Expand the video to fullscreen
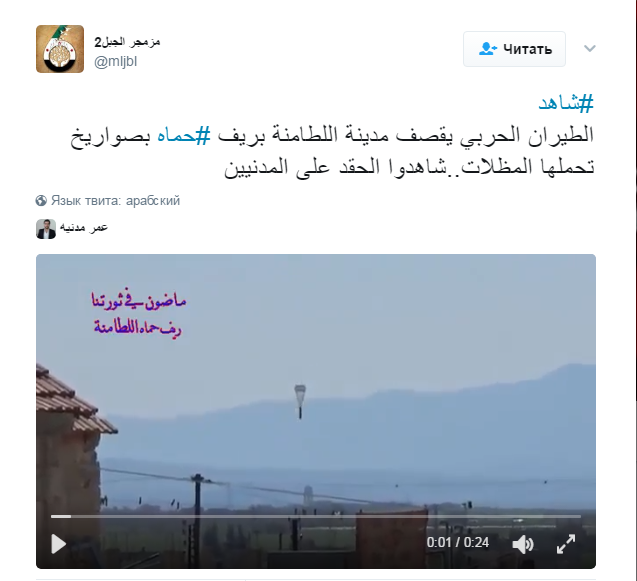 click(566, 544)
